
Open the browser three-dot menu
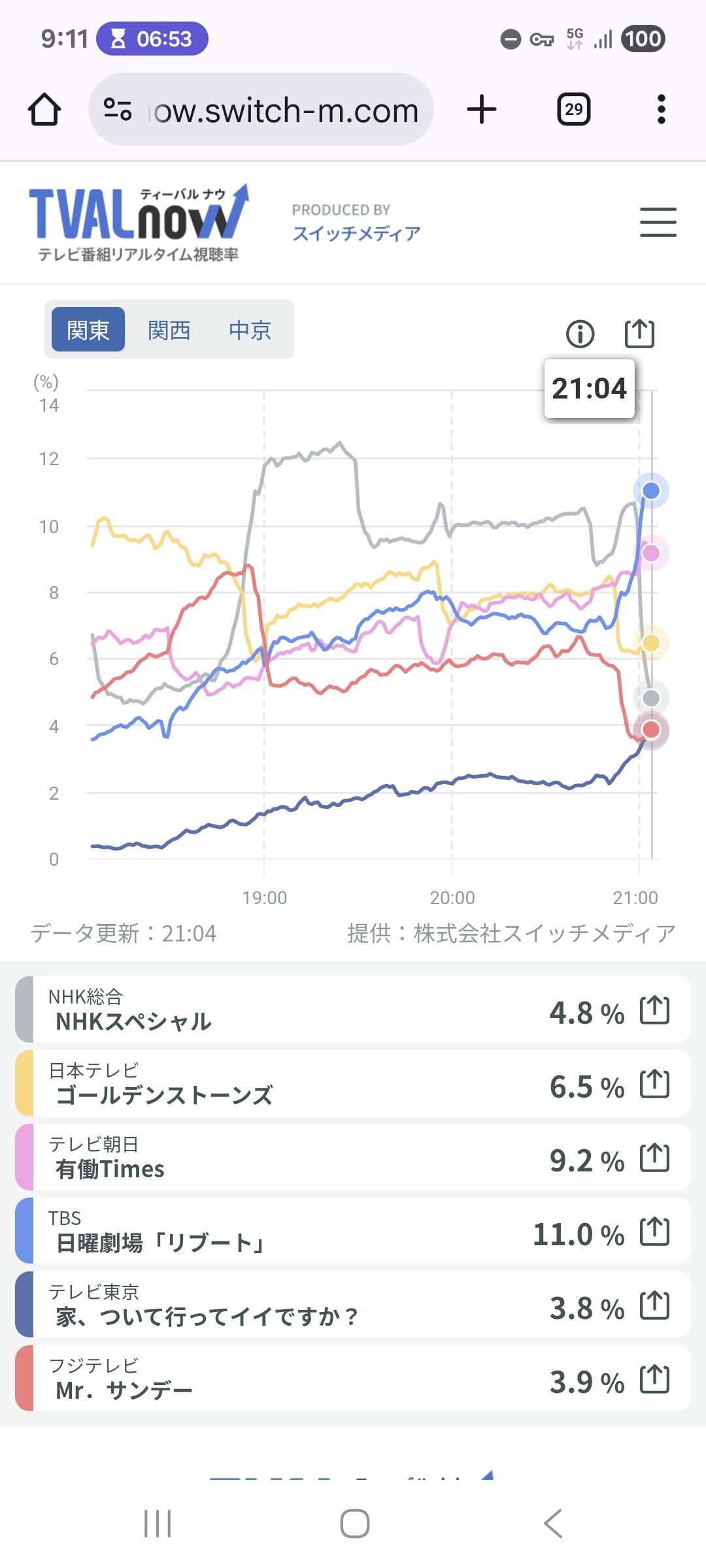pos(661,109)
